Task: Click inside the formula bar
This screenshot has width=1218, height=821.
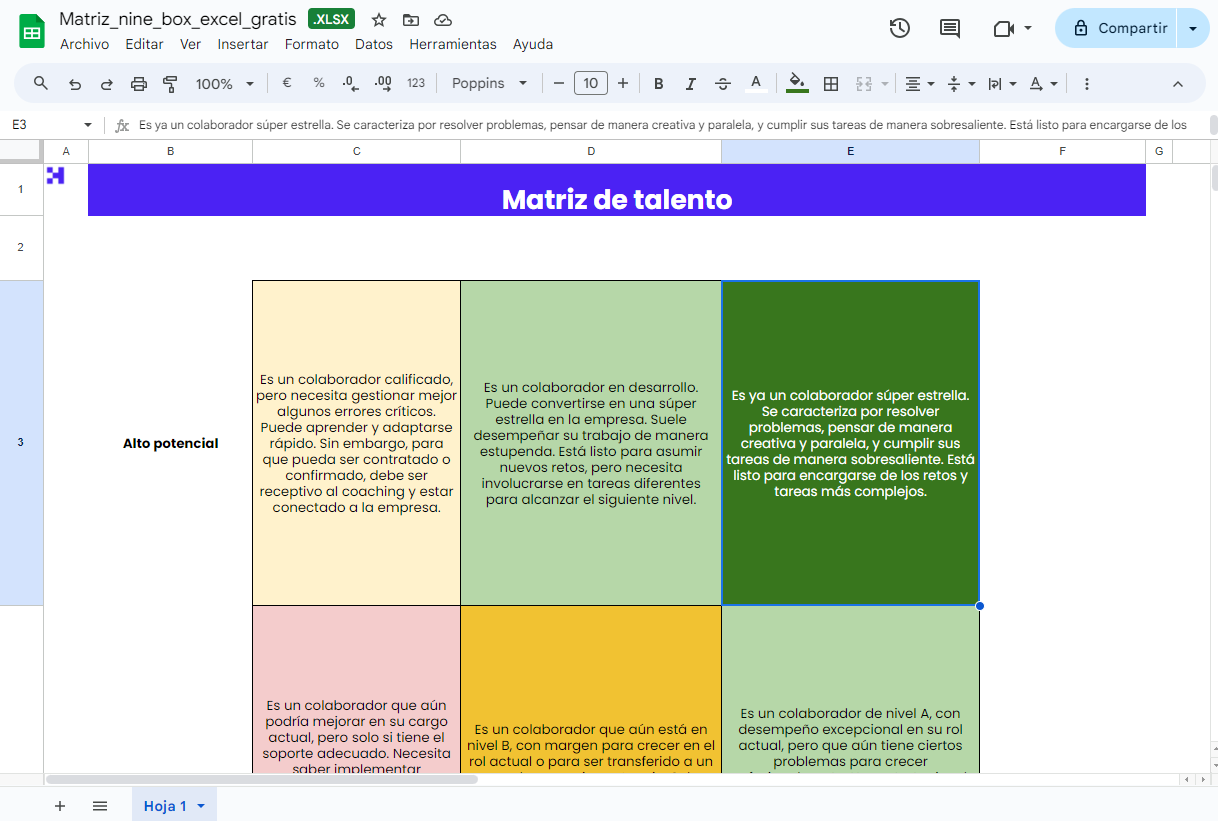Action: (x=600, y=124)
